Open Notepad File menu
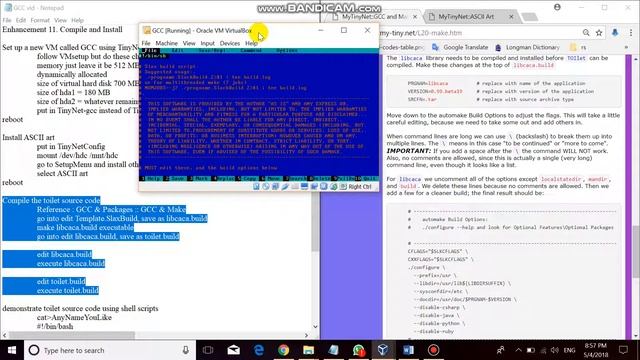 pyautogui.click(x=7, y=20)
